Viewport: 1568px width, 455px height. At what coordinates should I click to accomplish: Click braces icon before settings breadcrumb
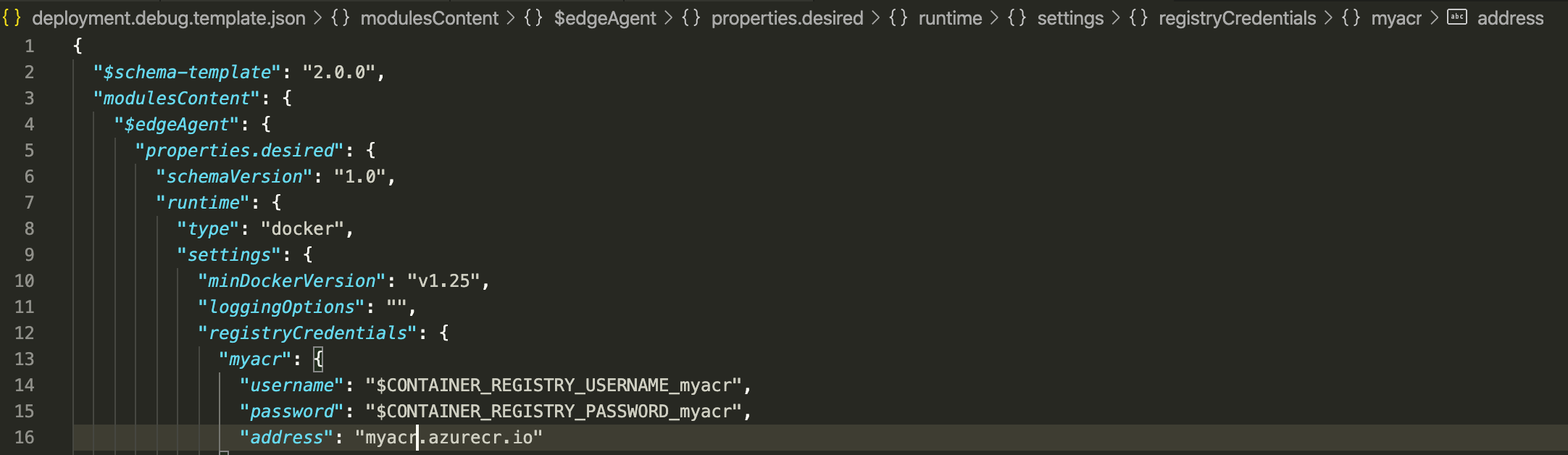point(1017,18)
